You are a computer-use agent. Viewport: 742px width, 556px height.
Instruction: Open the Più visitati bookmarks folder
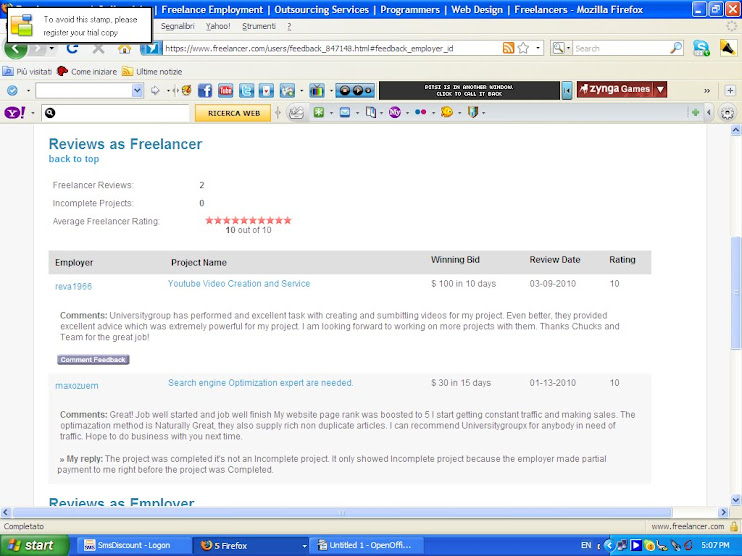tap(27, 71)
